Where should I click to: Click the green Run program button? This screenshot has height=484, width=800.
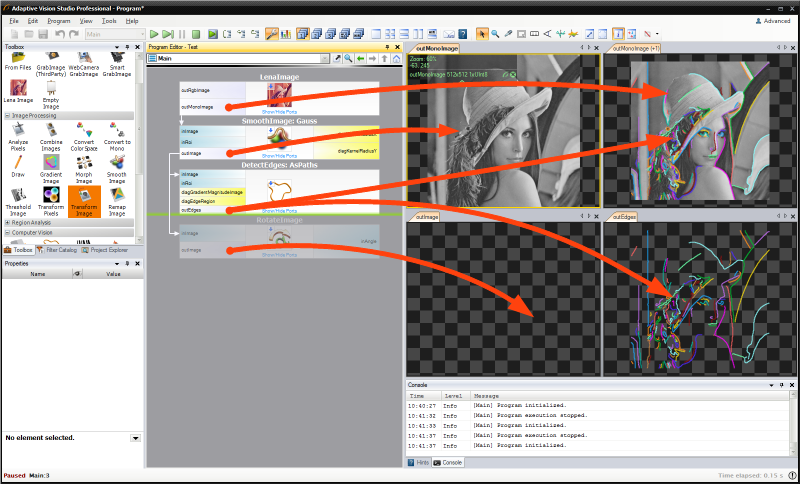(x=154, y=34)
